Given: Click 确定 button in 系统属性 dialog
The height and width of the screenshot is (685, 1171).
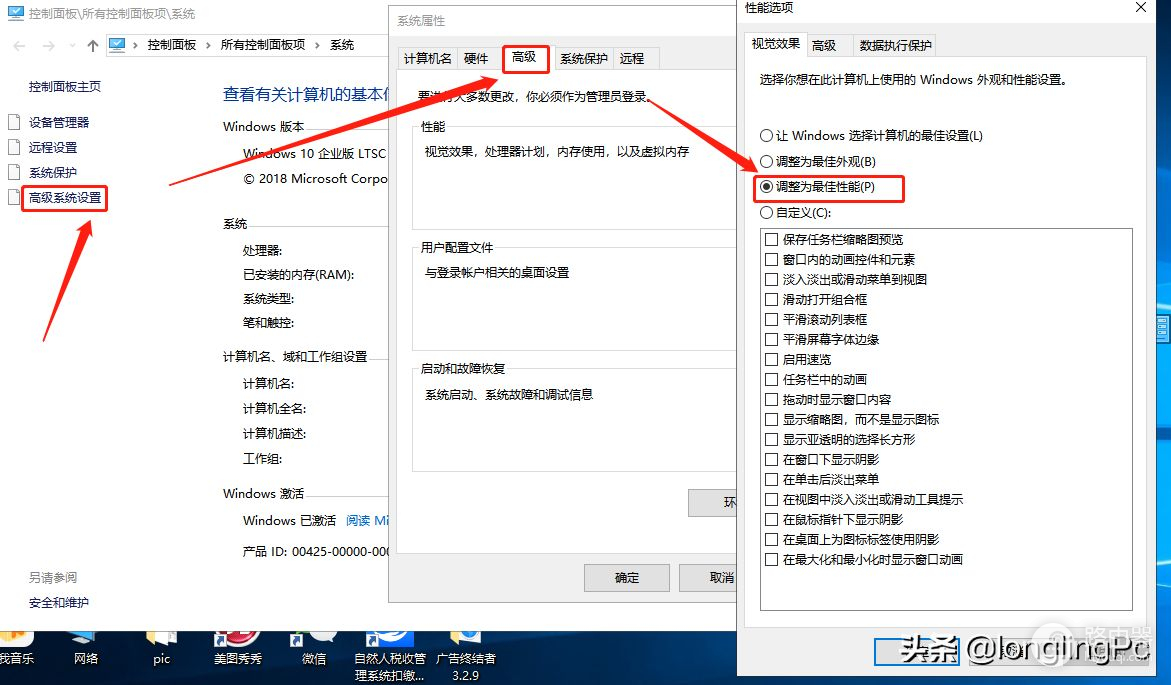Looking at the screenshot, I should [x=627, y=577].
